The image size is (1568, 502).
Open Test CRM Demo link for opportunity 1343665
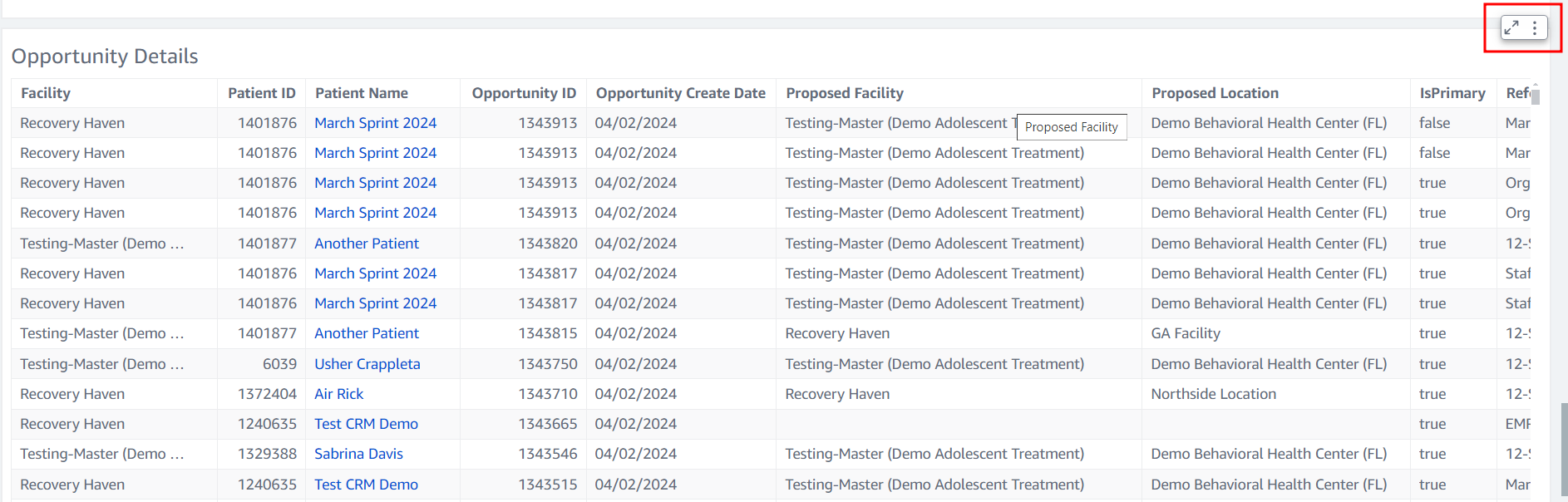366,424
